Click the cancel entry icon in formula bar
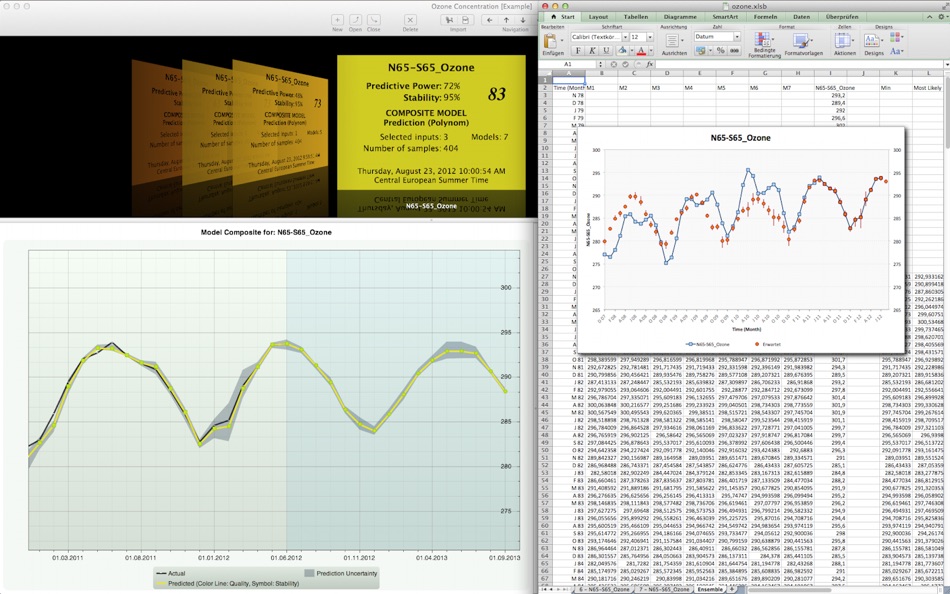The height and width of the screenshot is (594, 950). click(613, 64)
